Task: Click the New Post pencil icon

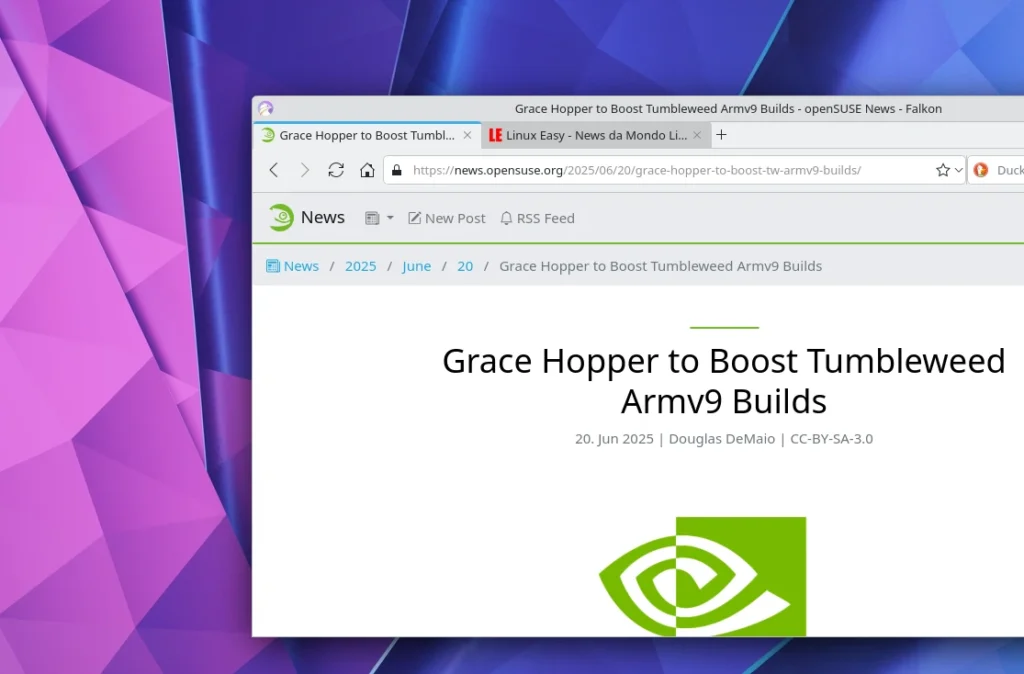Action: click(x=413, y=218)
